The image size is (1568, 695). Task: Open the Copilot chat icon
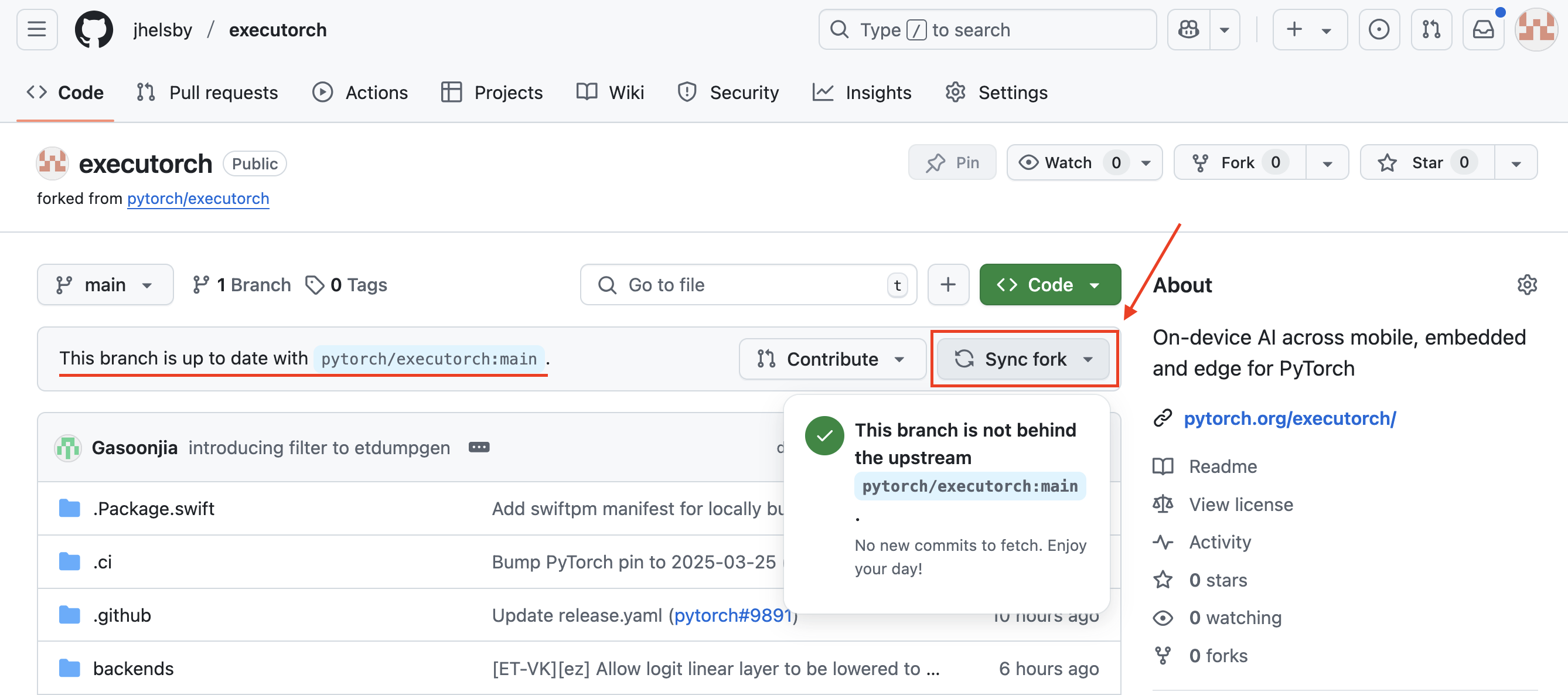click(1188, 29)
